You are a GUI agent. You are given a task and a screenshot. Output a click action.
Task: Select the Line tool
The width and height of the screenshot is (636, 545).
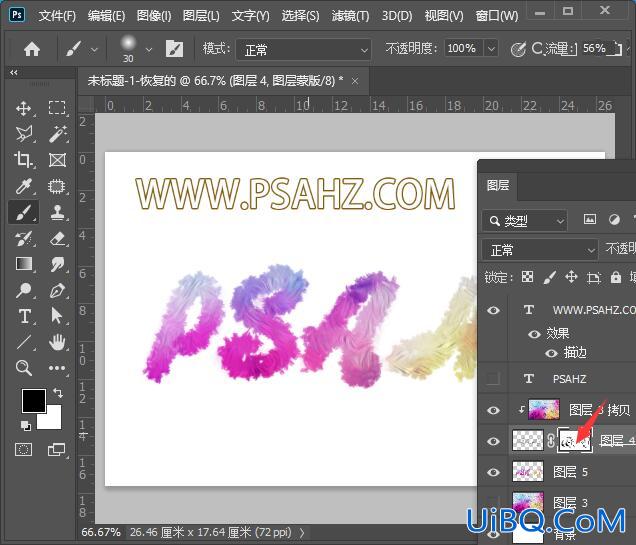click(x=24, y=342)
